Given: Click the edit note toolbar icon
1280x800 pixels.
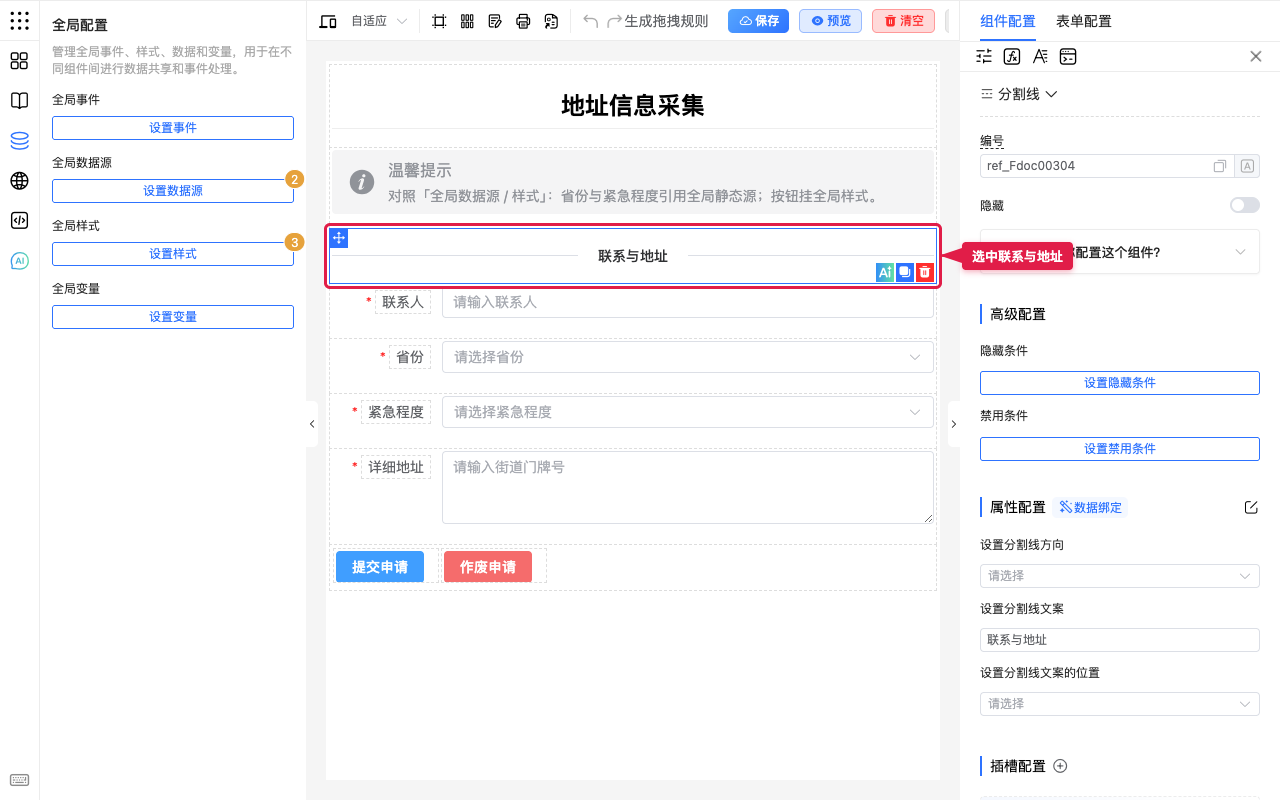Looking at the screenshot, I should click(495, 21).
